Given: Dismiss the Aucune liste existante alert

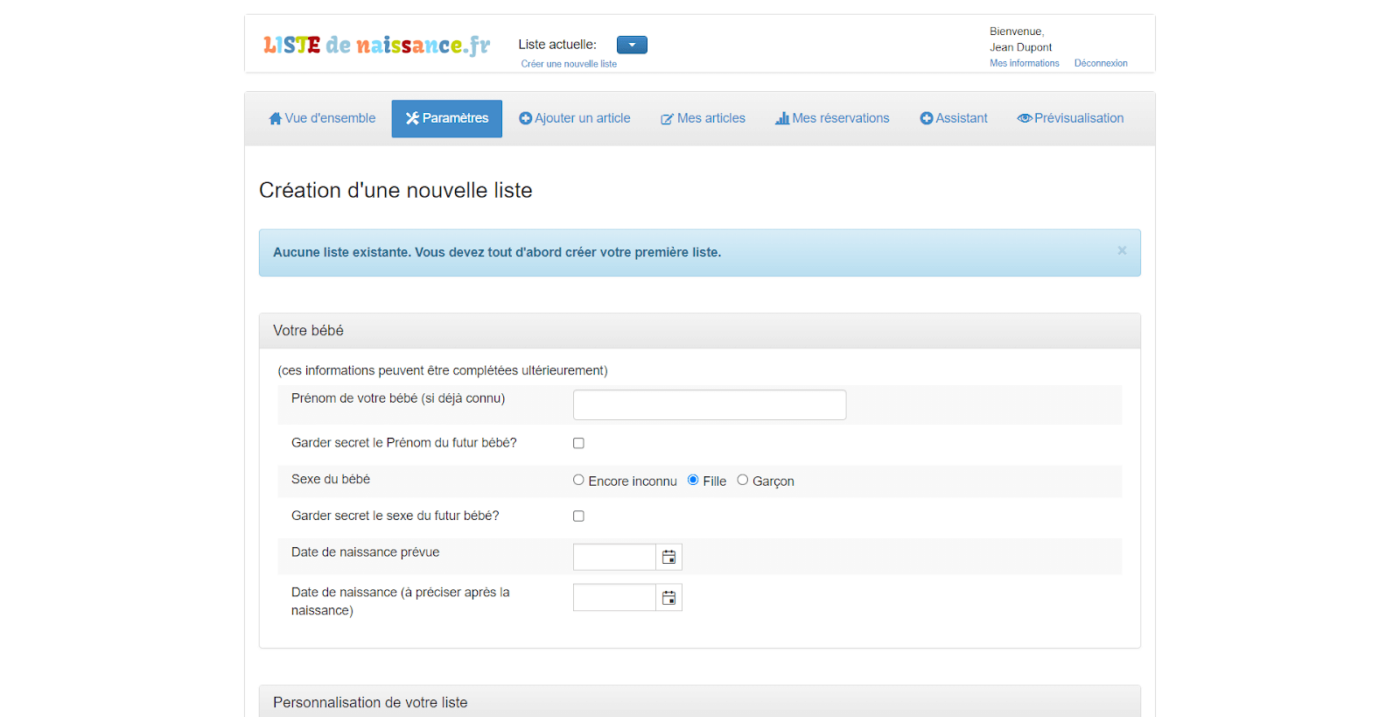Looking at the screenshot, I should pyautogui.click(x=1122, y=251).
